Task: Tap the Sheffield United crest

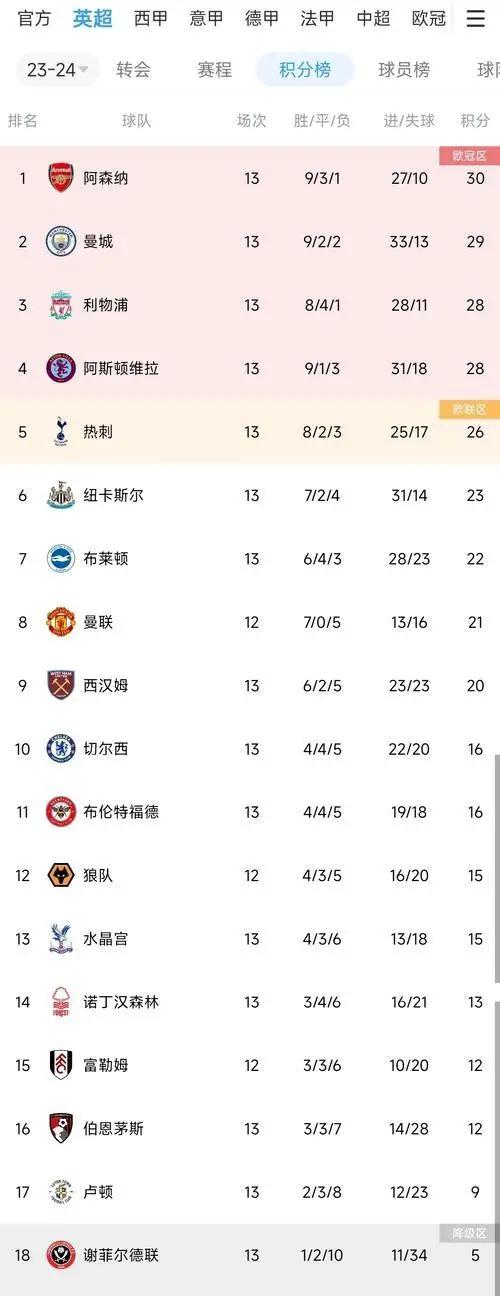Action: tap(61, 1255)
